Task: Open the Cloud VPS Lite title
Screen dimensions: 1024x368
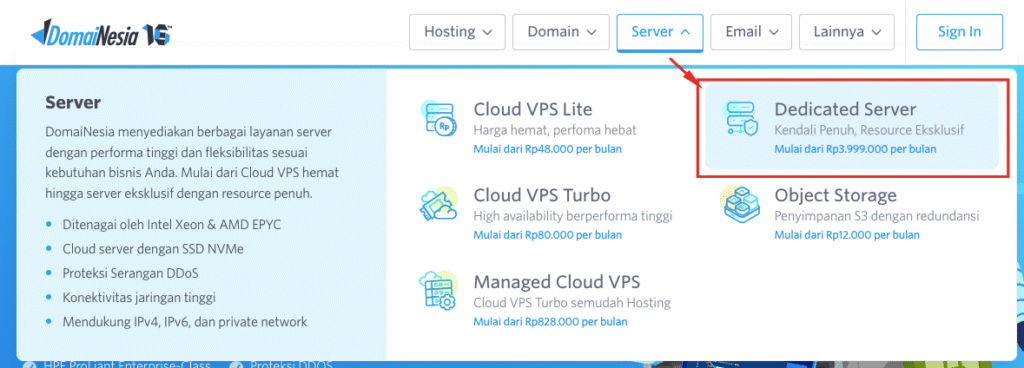Action: [533, 109]
